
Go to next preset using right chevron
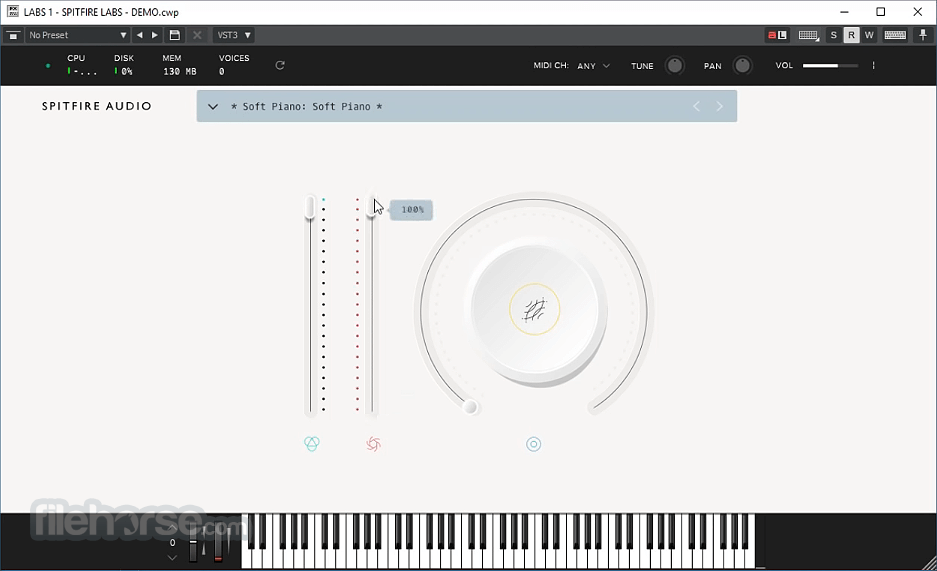click(x=719, y=106)
